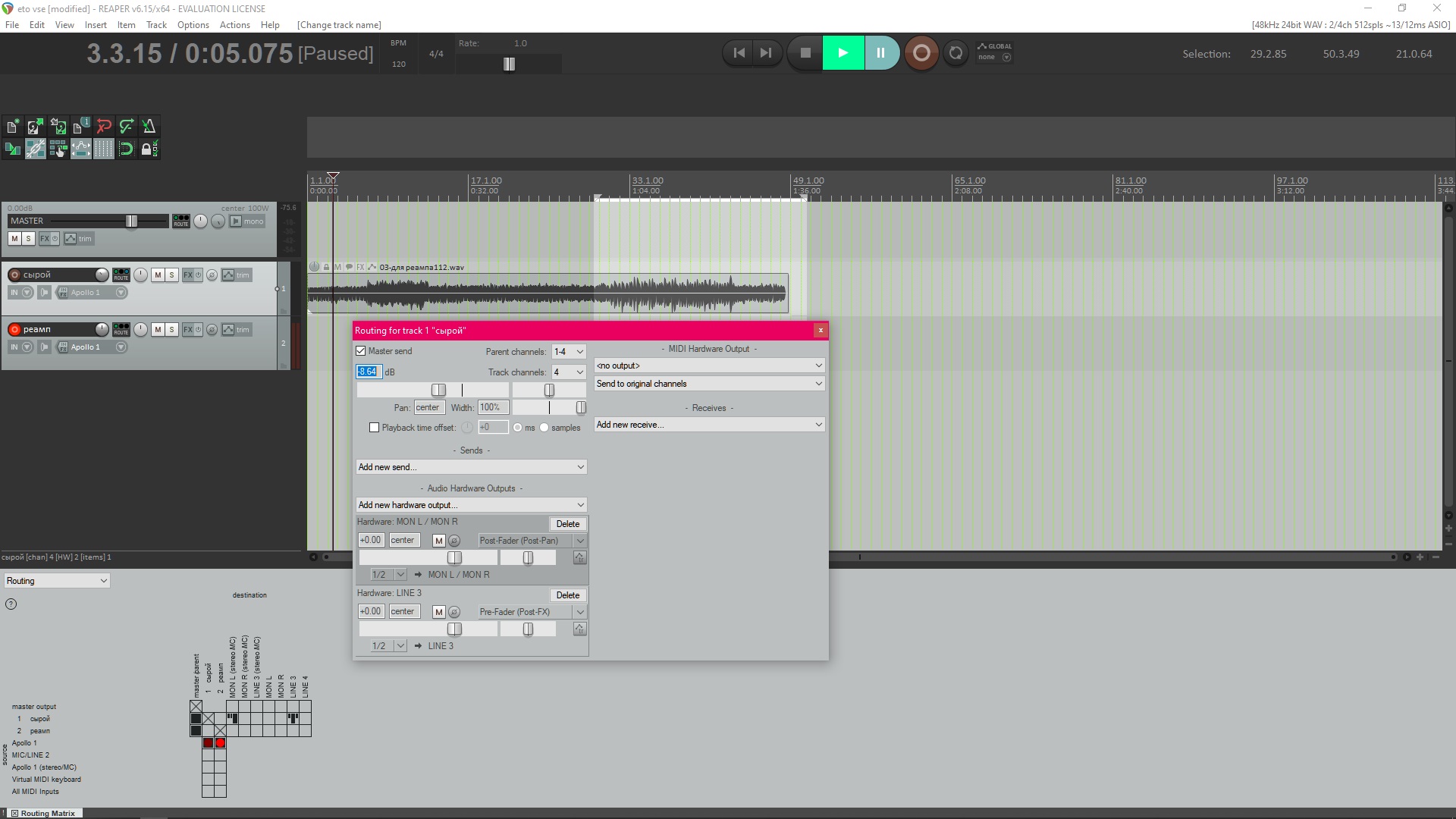This screenshot has width=1456, height=819.
Task: Uncheck the Master send checkbox
Action: point(361,351)
